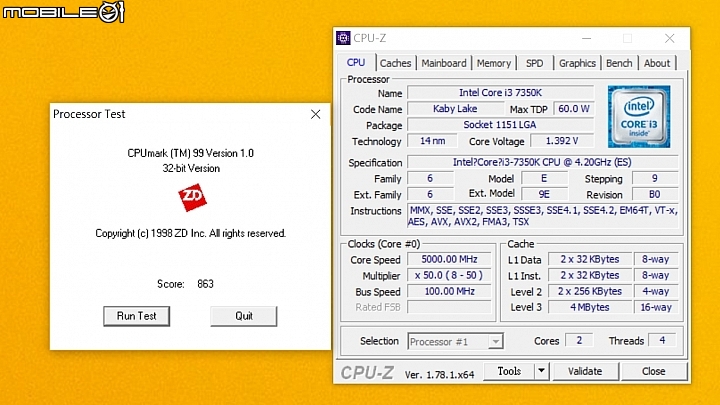Go to the SPD tab
720x405 pixels.
[x=534, y=63]
